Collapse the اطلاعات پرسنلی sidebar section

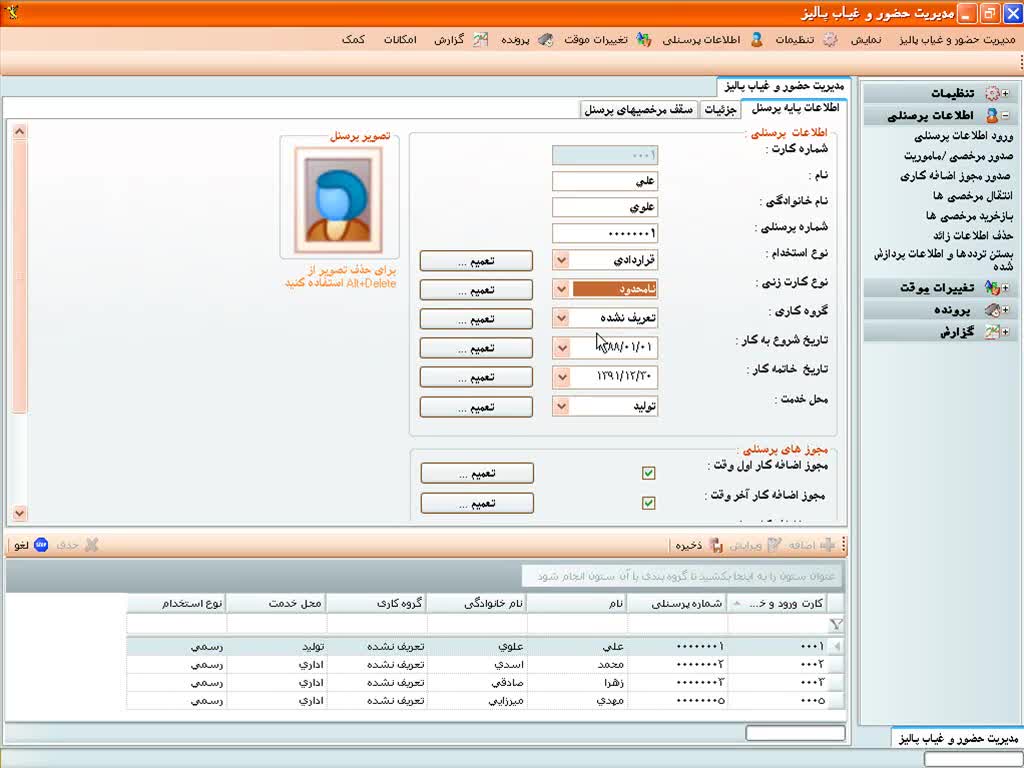pos(1005,116)
